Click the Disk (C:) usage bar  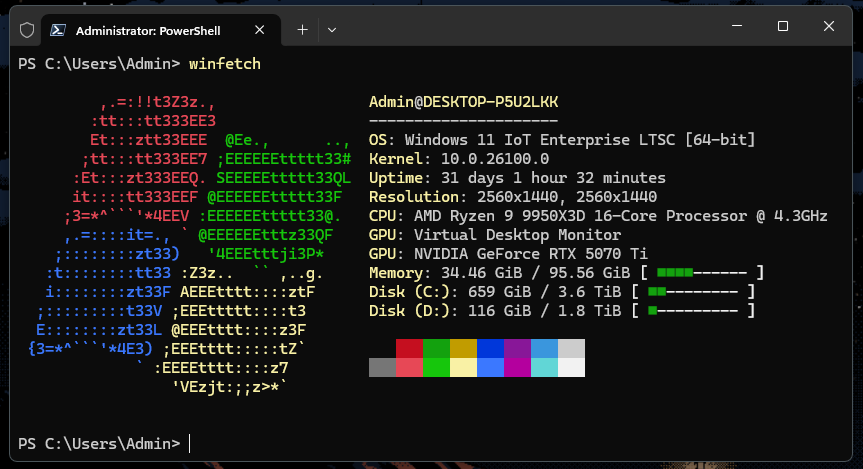tap(693, 292)
